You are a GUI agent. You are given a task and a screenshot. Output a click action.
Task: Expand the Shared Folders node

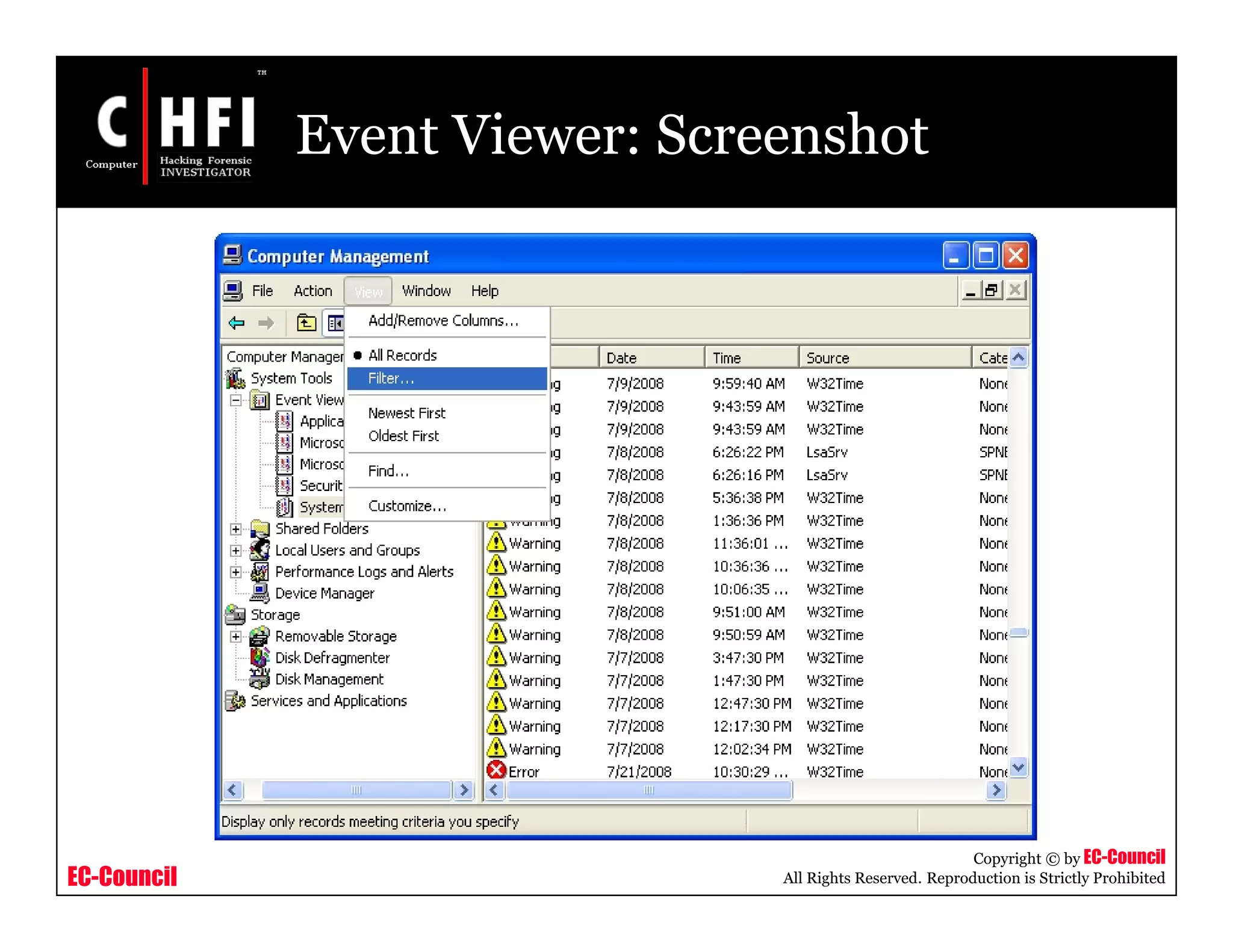pyautogui.click(x=236, y=529)
